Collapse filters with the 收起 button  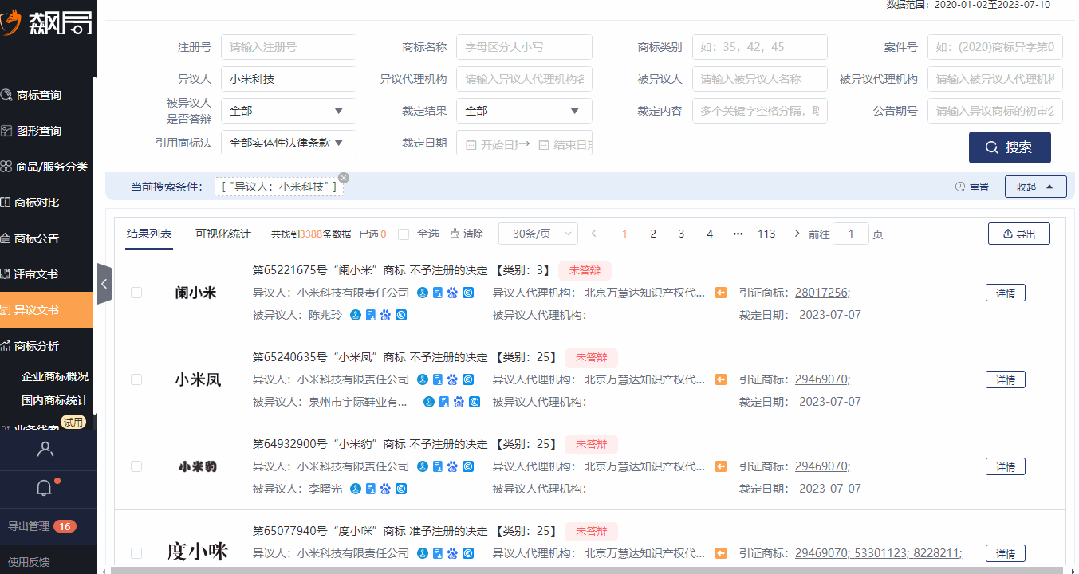[1036, 187]
